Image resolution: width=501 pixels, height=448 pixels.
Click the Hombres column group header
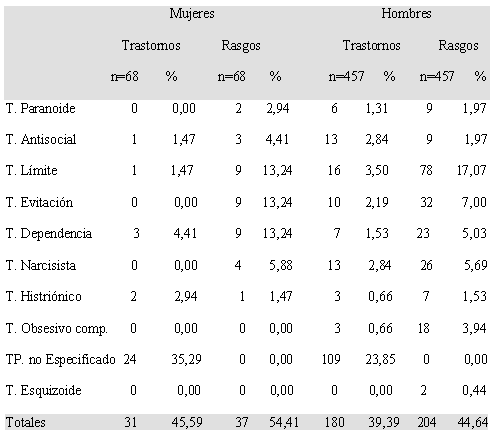coord(406,14)
